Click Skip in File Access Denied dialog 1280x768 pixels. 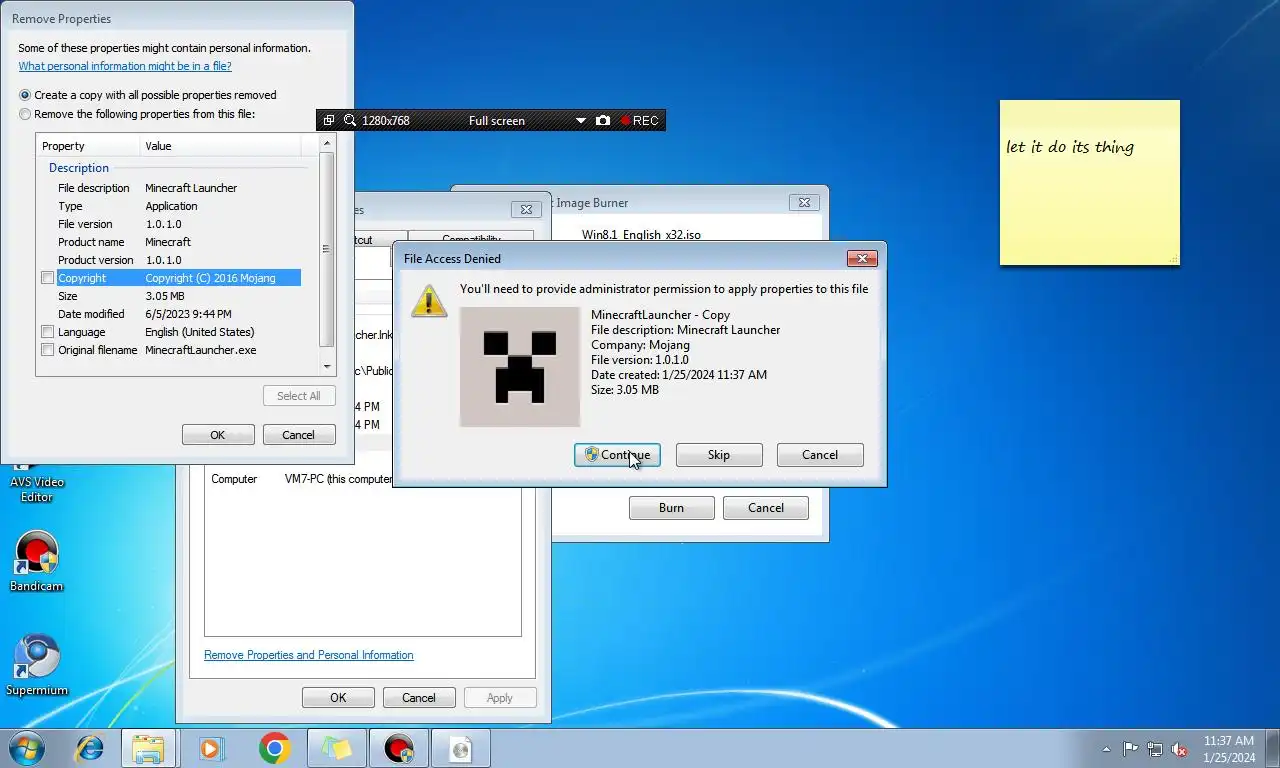coord(719,455)
